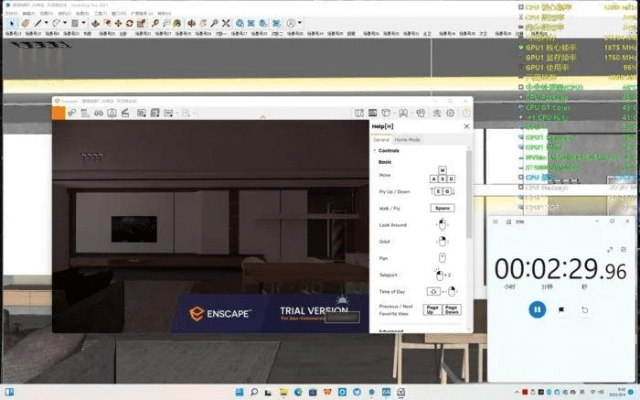Expand the stopwatch to full view
This screenshot has width=640, height=400.
(610, 249)
